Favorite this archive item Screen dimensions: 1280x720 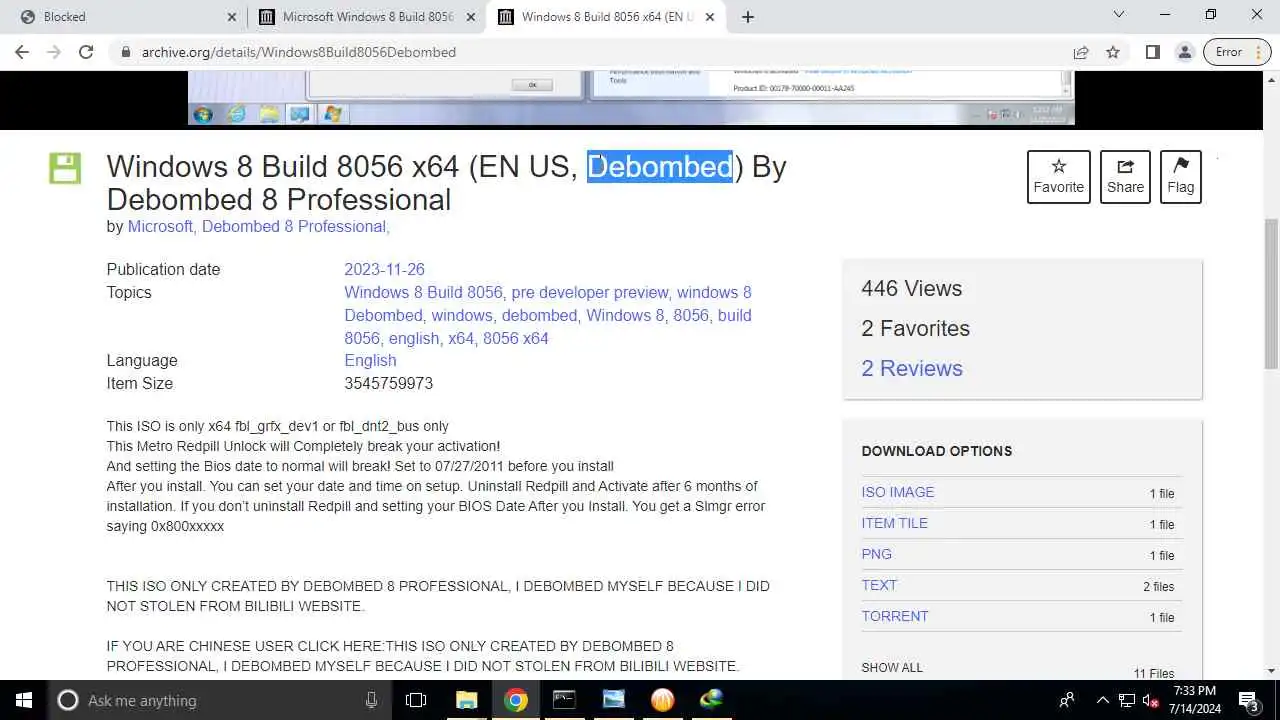coord(1058,176)
